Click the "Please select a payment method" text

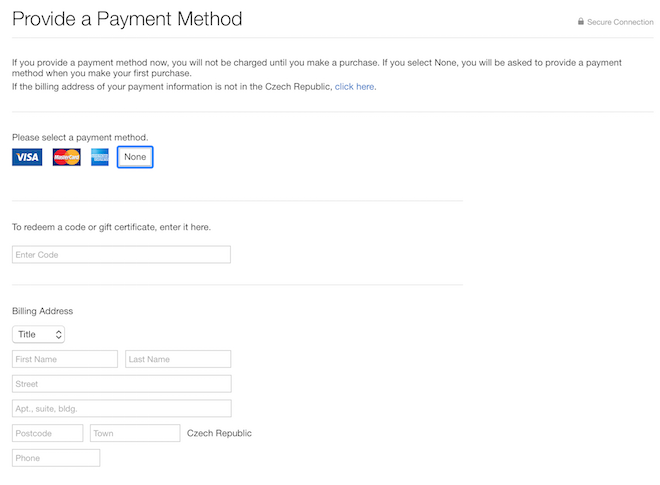tap(80, 137)
